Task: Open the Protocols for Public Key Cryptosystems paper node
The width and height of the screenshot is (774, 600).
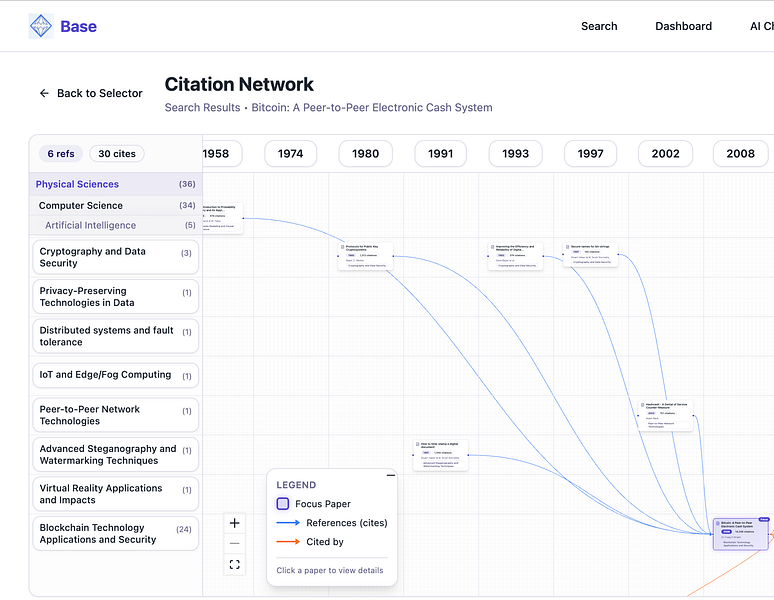Action: (x=366, y=256)
